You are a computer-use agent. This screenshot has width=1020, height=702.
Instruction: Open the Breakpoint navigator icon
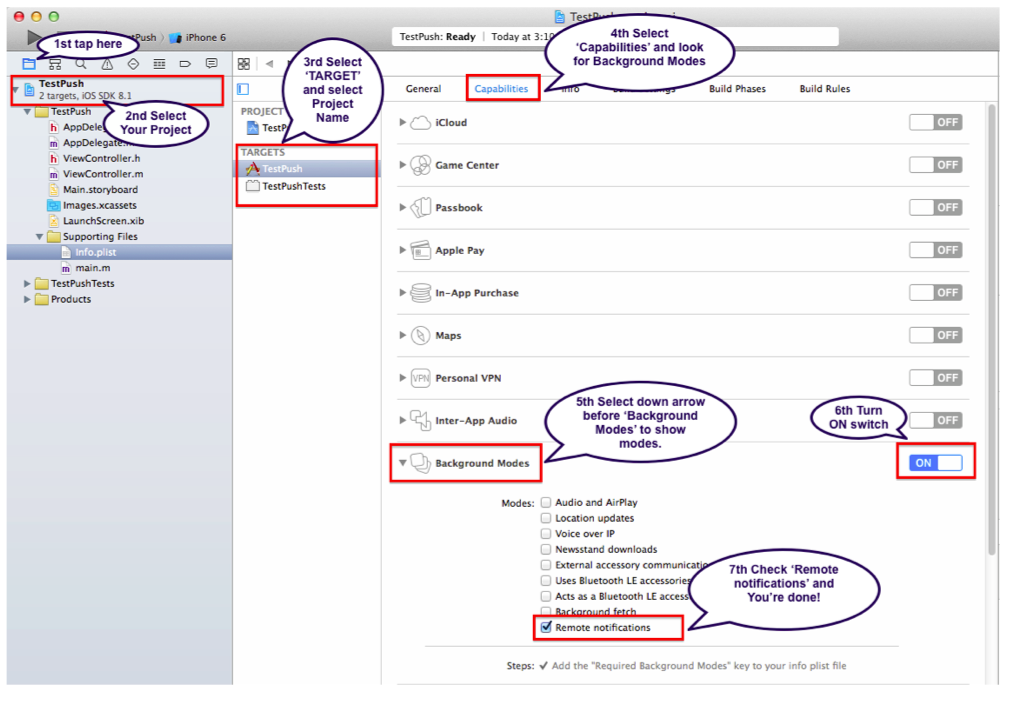point(185,64)
